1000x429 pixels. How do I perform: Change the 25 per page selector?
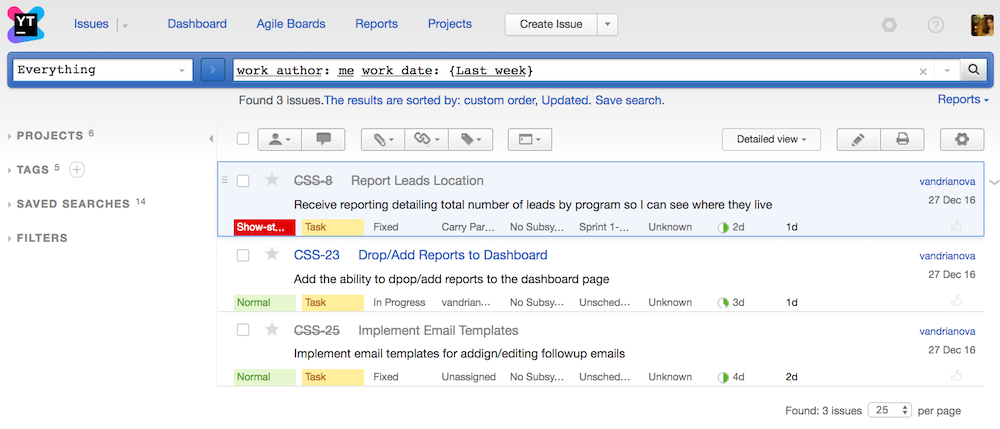(890, 411)
